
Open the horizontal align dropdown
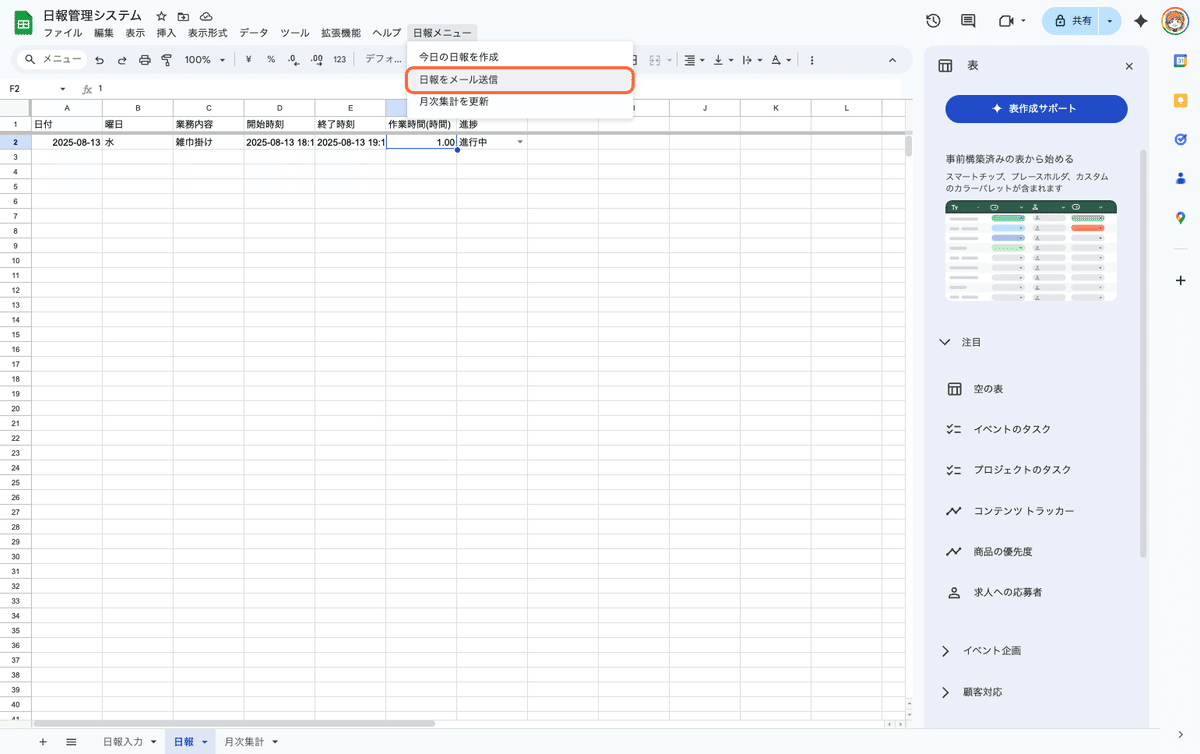pos(693,60)
